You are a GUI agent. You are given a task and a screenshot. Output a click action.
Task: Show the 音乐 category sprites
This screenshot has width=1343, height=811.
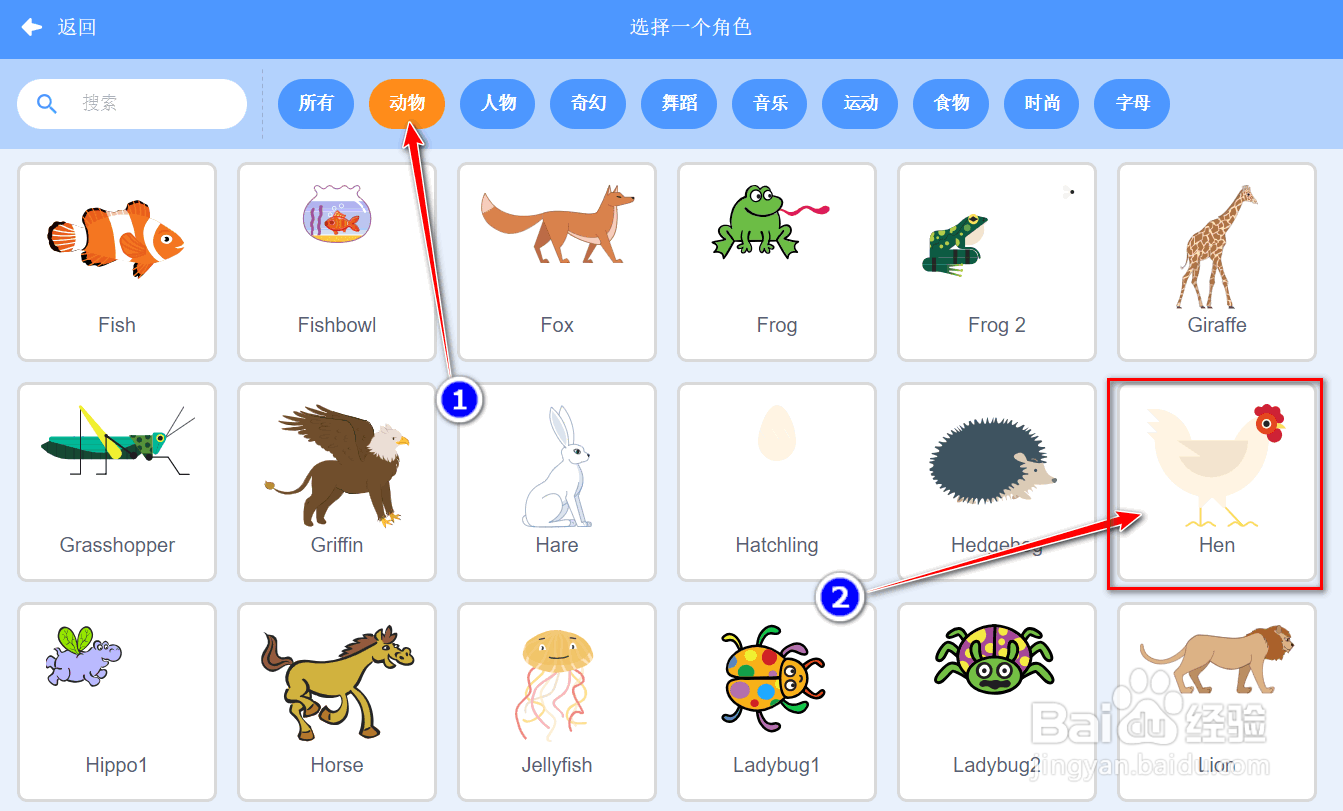pos(770,103)
